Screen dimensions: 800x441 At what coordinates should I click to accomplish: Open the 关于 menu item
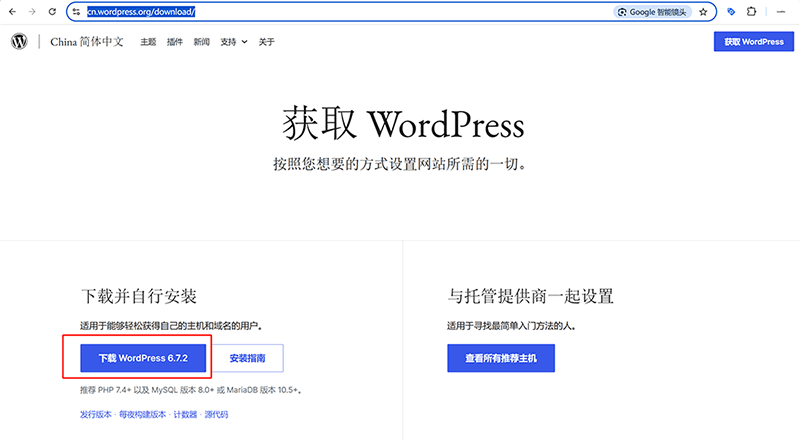click(x=266, y=42)
